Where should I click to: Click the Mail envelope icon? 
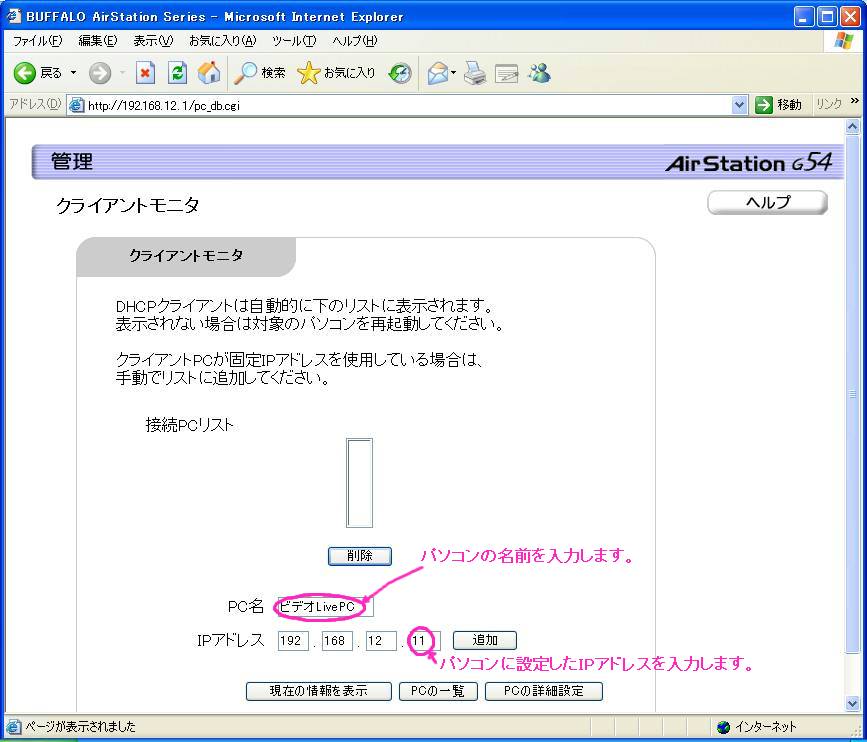(x=437, y=73)
